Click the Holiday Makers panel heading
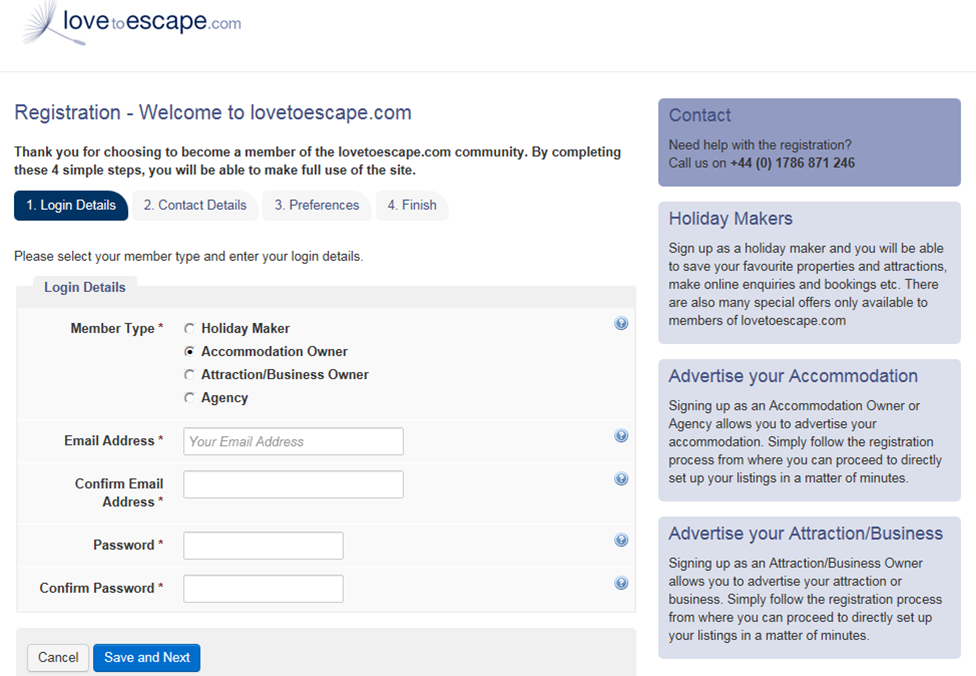Viewport: 976px width, 676px height. coord(731,218)
